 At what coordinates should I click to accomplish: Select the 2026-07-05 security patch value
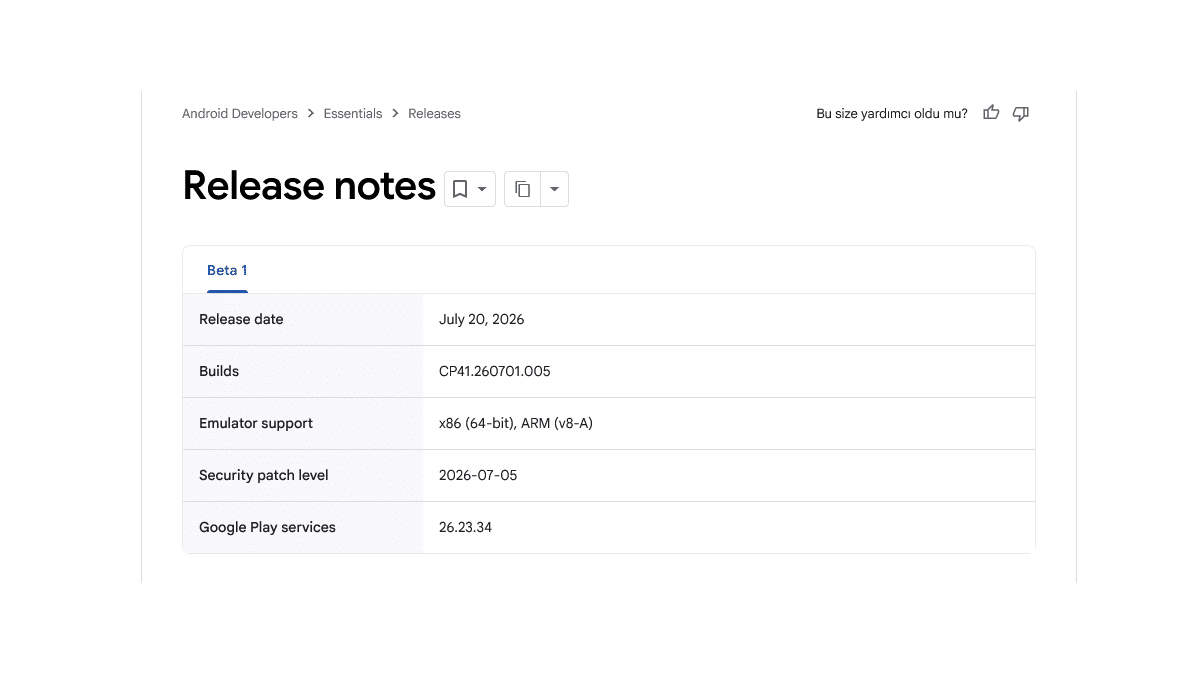click(478, 476)
